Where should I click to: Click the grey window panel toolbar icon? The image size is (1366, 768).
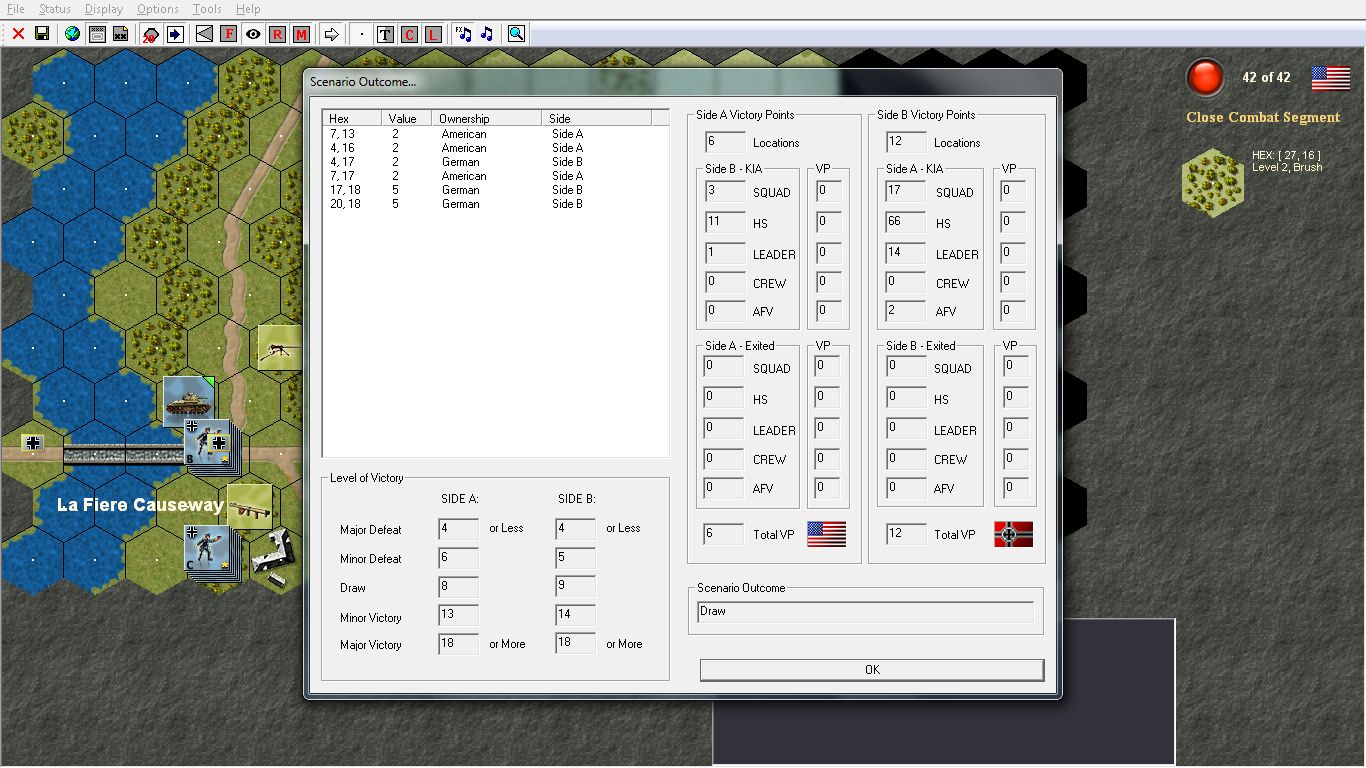point(98,34)
